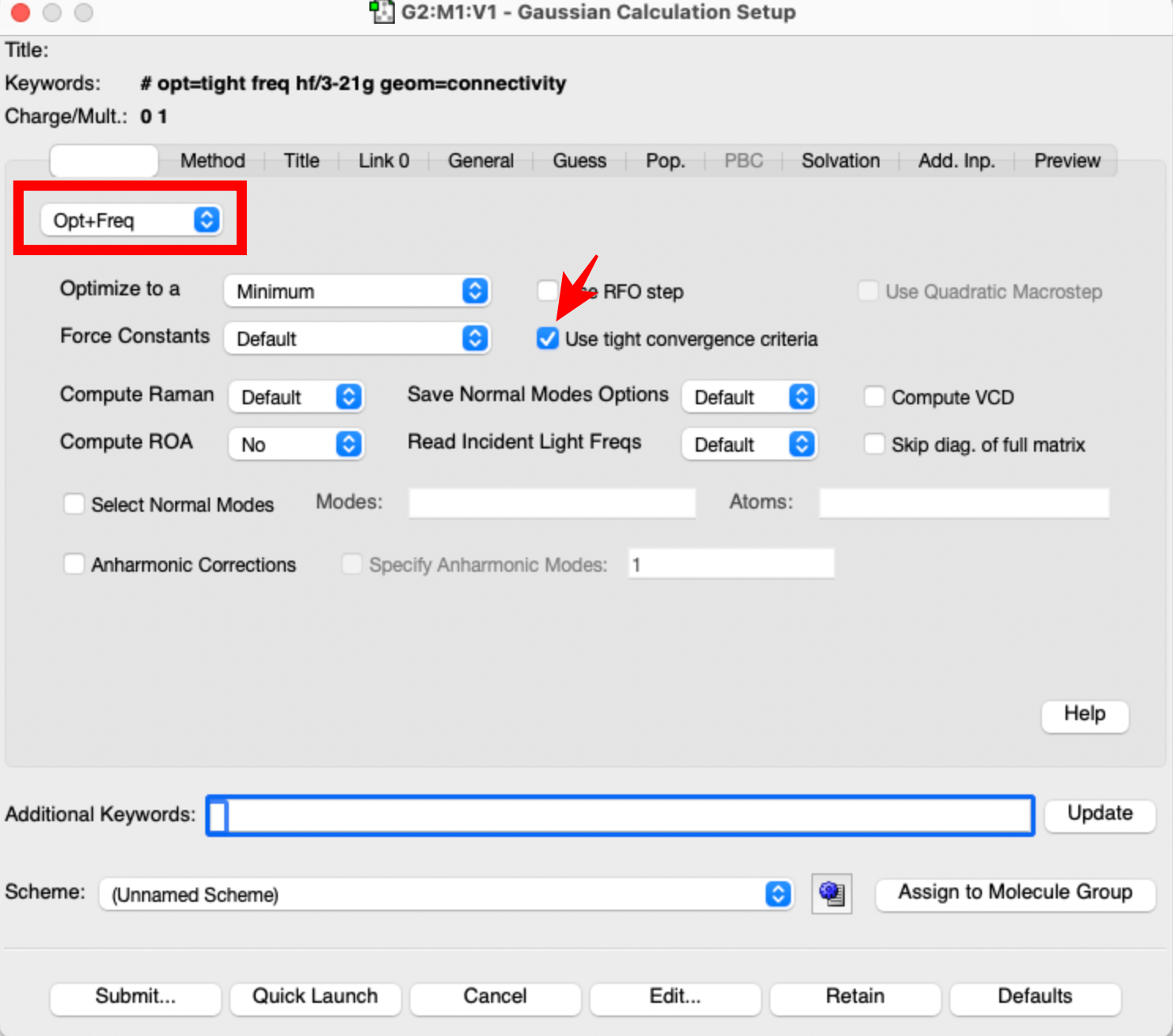Click the Atoms text field
This screenshot has width=1173, height=1036.
[x=964, y=503]
